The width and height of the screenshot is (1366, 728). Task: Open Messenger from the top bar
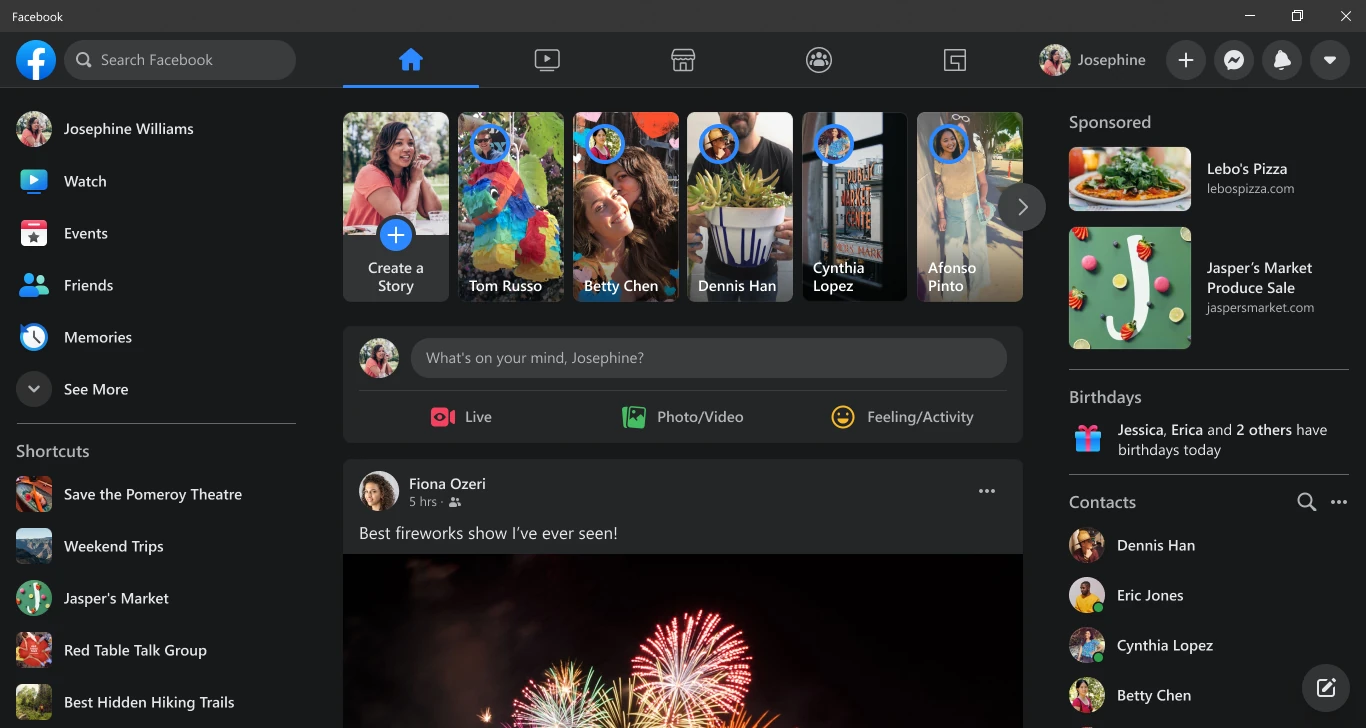pyautogui.click(x=1234, y=60)
